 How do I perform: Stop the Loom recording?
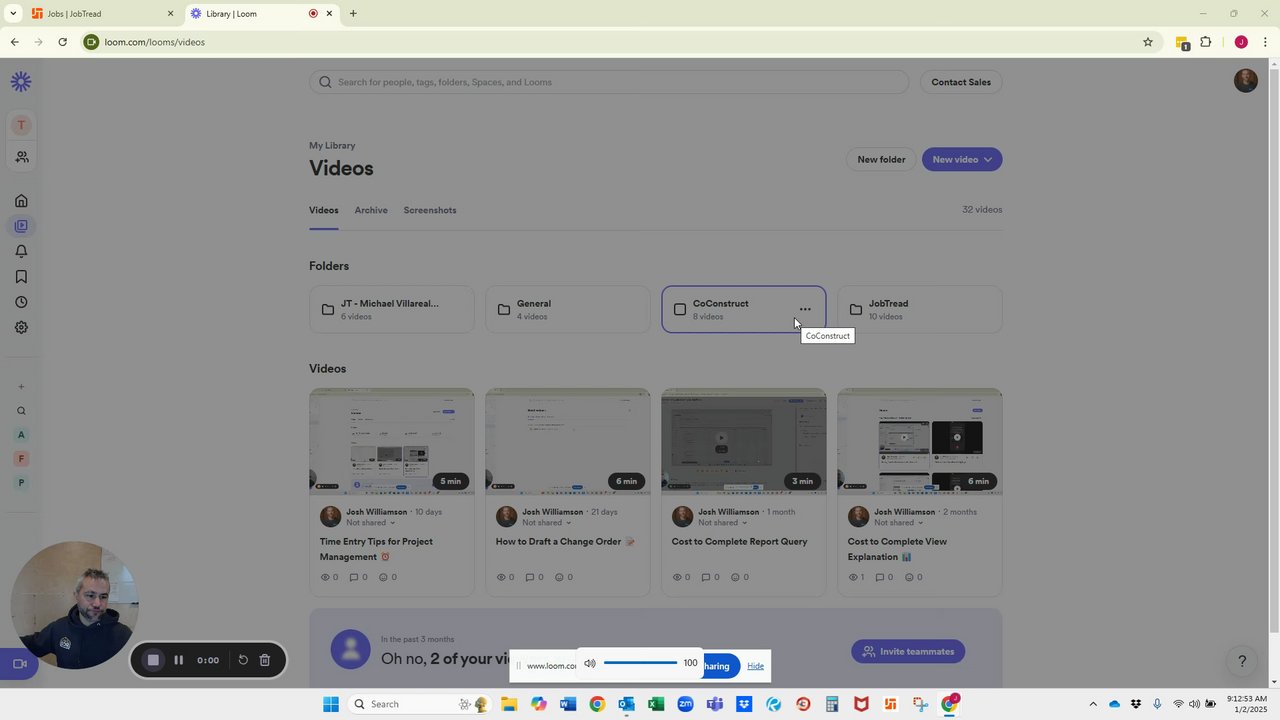[x=153, y=660]
